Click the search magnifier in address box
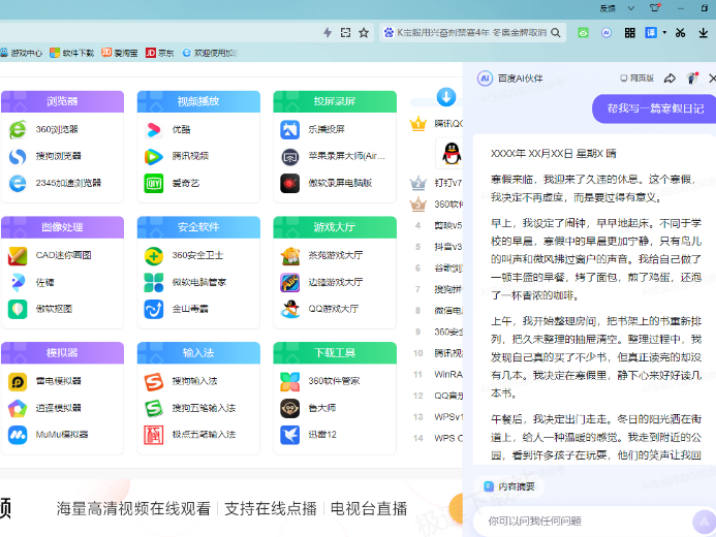Image resolution: width=716 pixels, height=537 pixels. click(555, 32)
